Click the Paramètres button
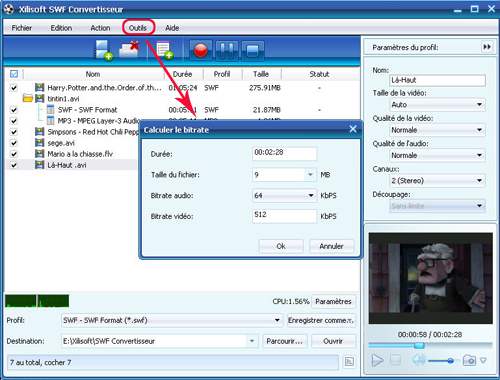 pos(333,301)
